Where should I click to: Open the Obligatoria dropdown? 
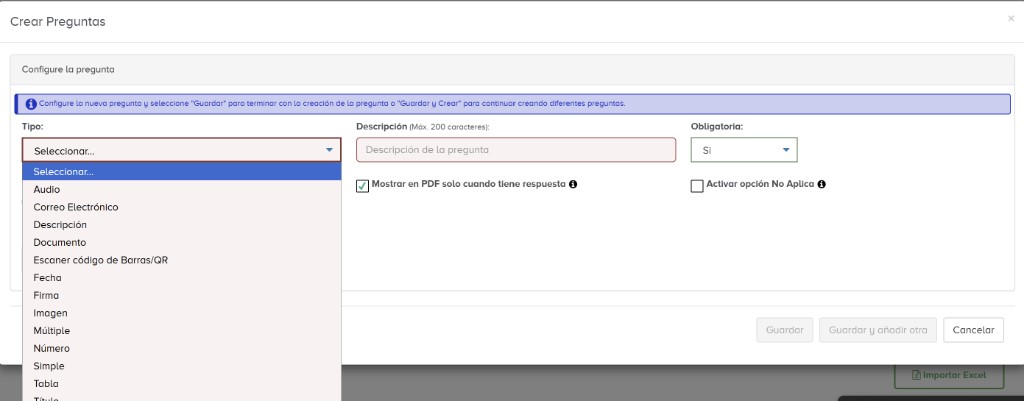(x=744, y=150)
